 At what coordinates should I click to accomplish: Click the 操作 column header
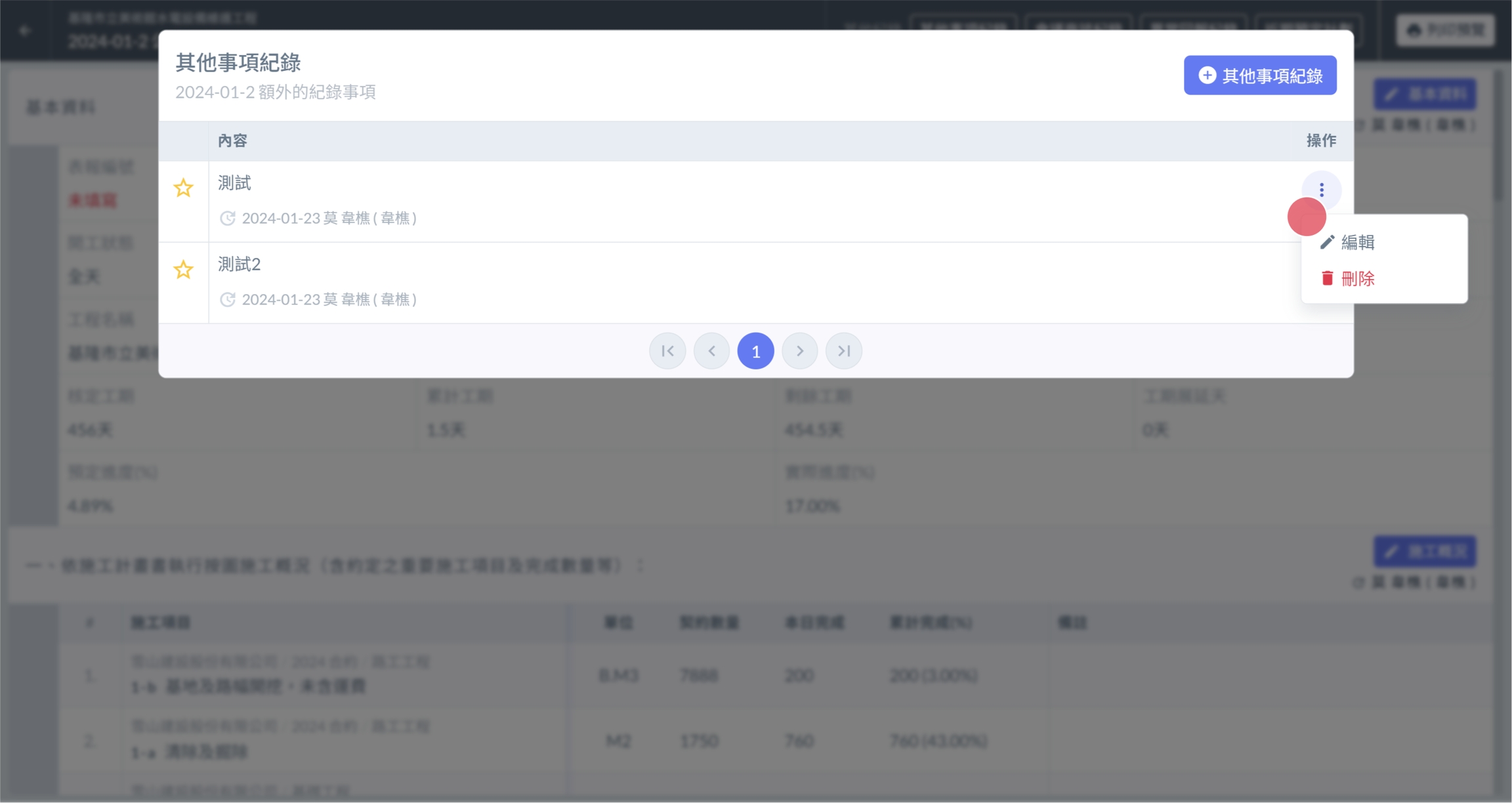click(x=1320, y=140)
